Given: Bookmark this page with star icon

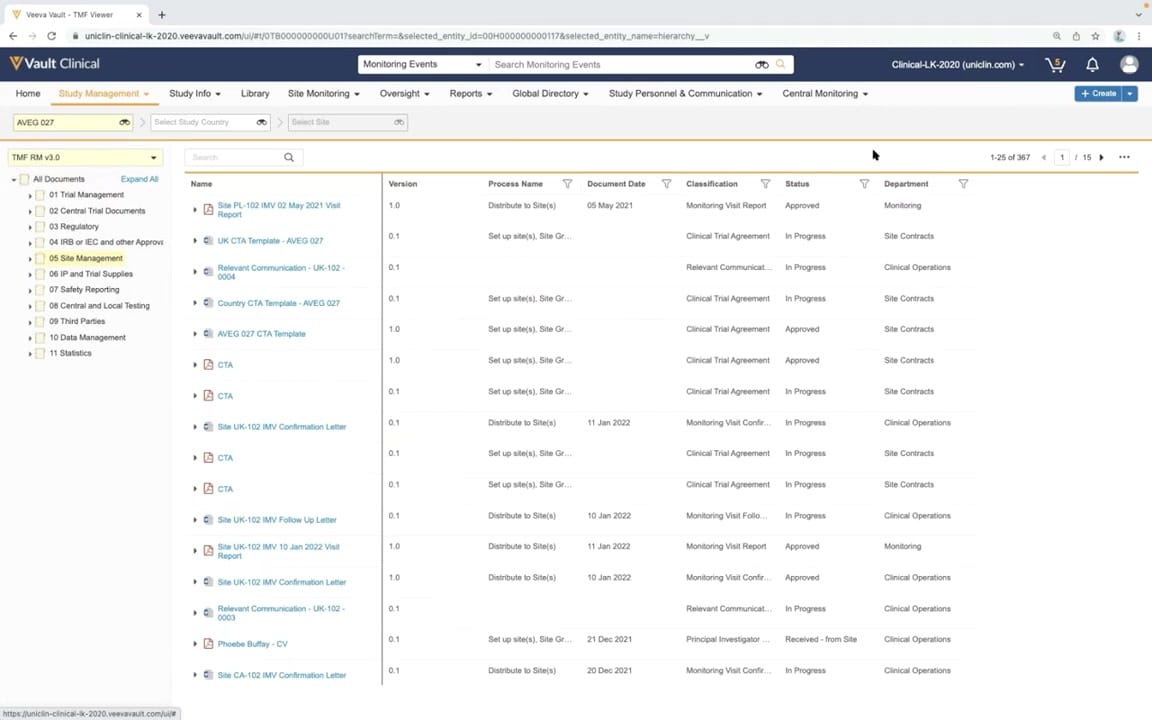Looking at the screenshot, I should [x=1095, y=35].
